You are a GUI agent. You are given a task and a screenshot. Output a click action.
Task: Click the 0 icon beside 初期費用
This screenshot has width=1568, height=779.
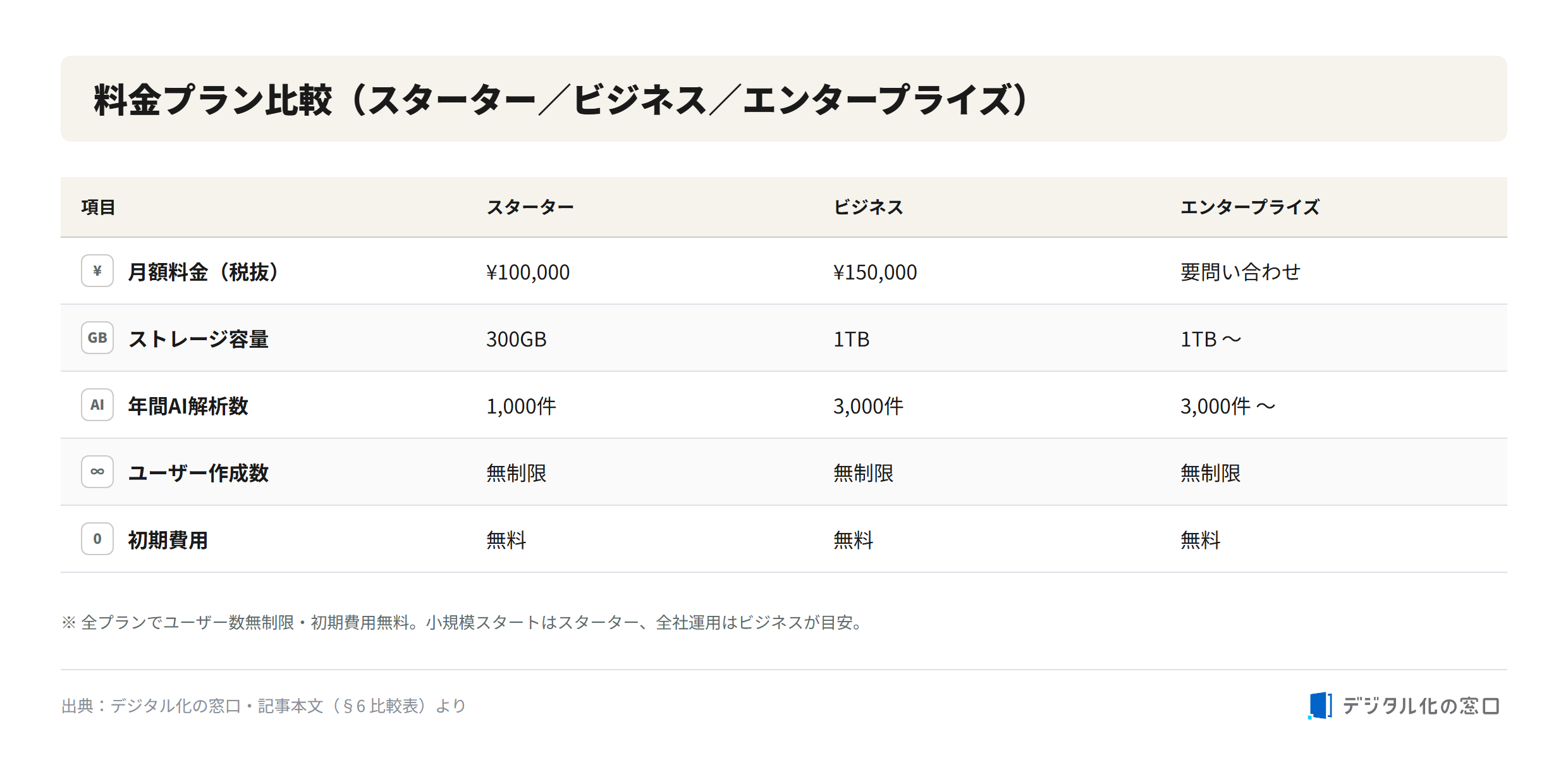tap(97, 539)
